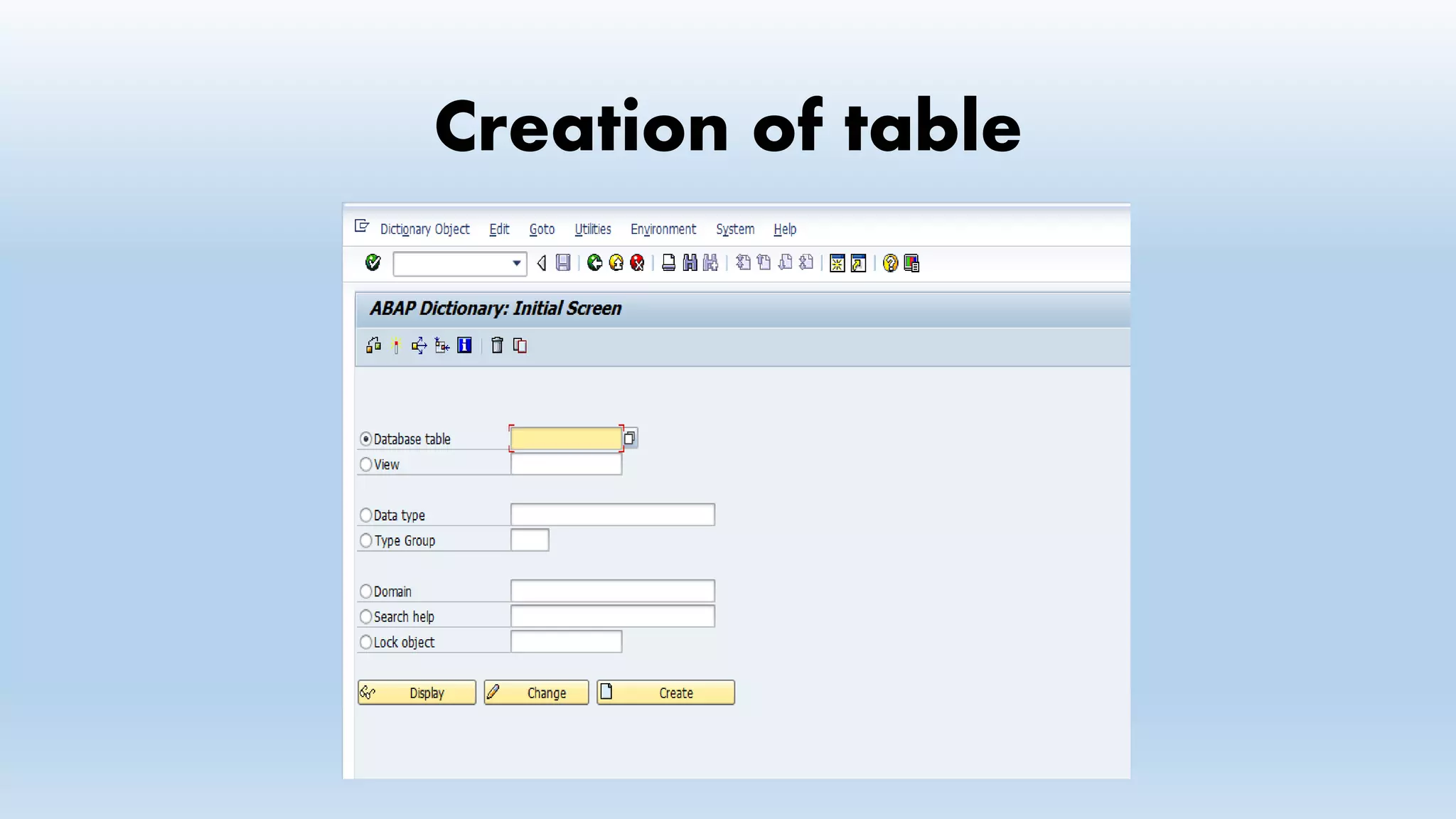The height and width of the screenshot is (819, 1456).
Task: Click the Activate matchstick icon
Action: (x=396, y=346)
